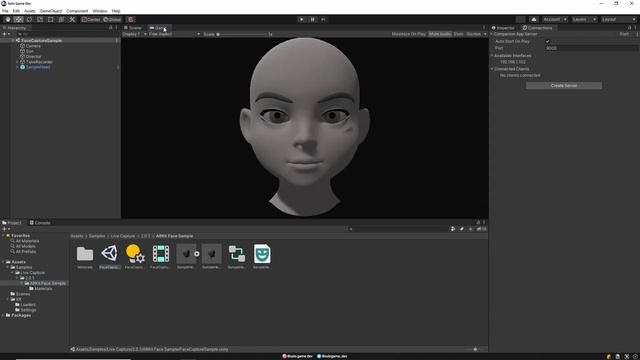Click the Create Server button
The width and height of the screenshot is (640, 360).
click(x=564, y=86)
